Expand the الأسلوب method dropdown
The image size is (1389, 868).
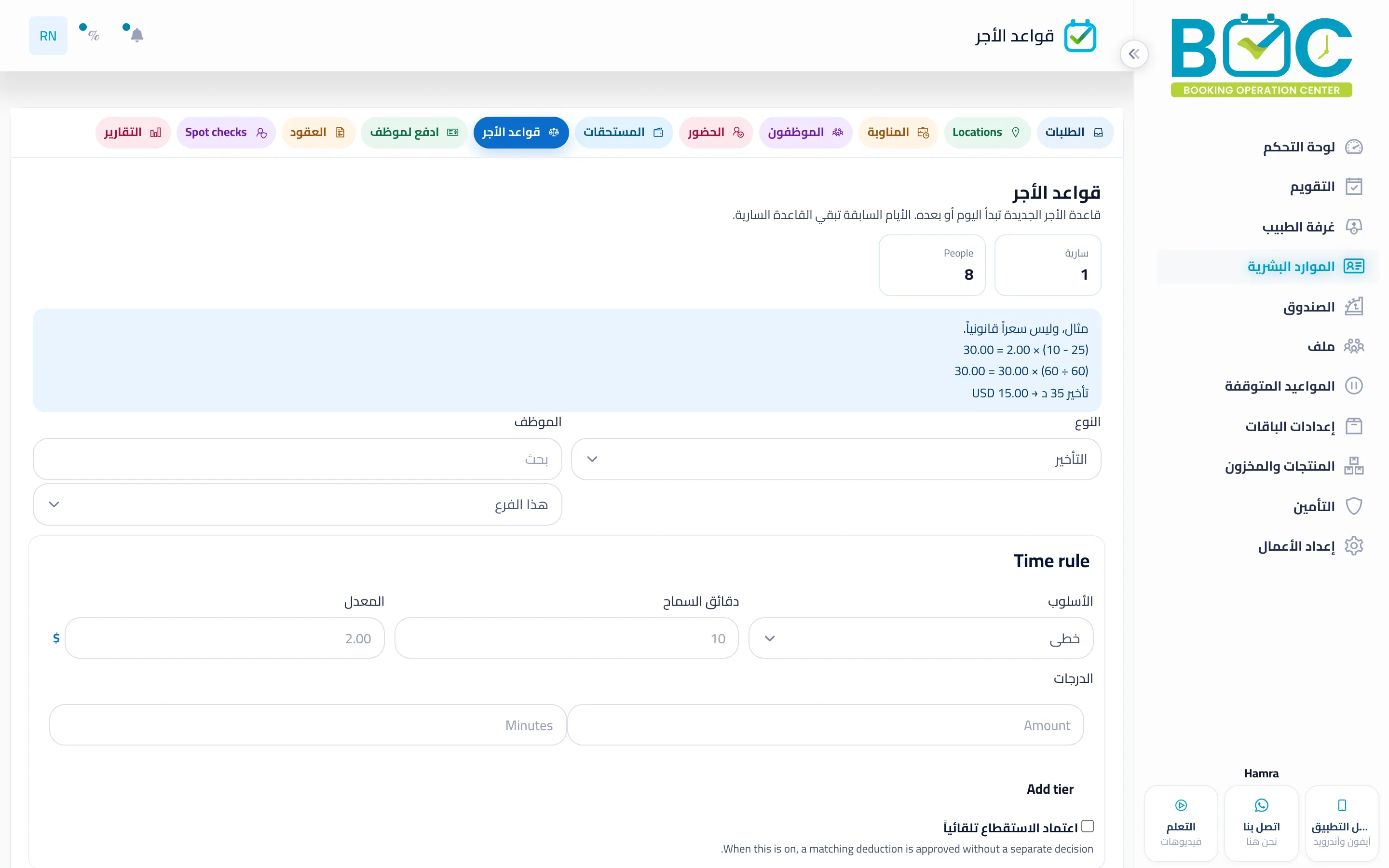pyautogui.click(x=921, y=638)
